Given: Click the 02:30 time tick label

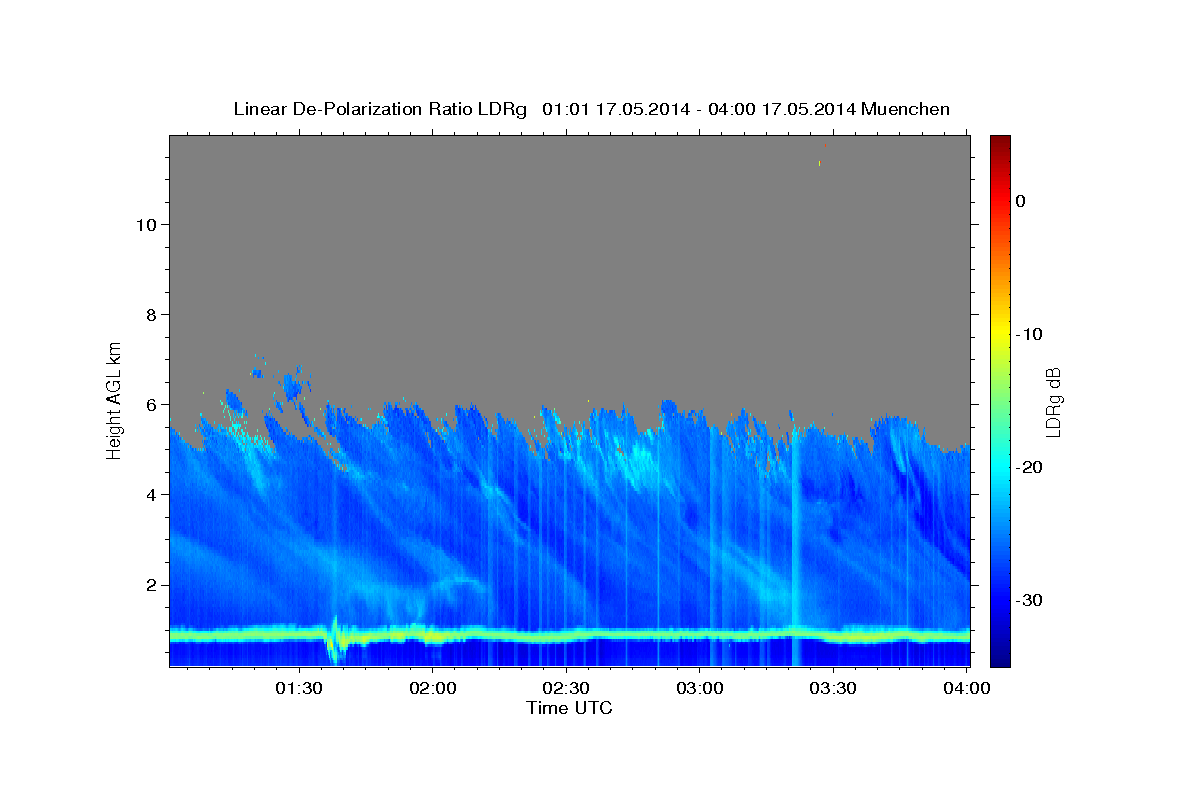Looking at the screenshot, I should (x=566, y=689).
